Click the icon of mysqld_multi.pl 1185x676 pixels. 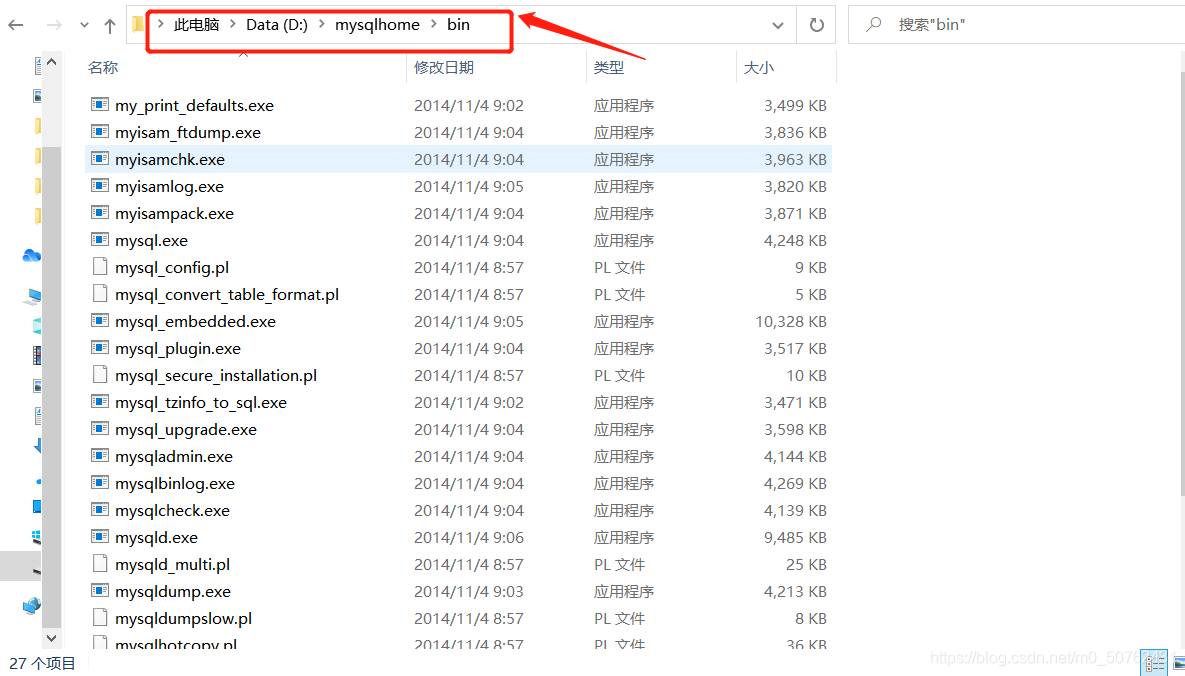coord(100,564)
